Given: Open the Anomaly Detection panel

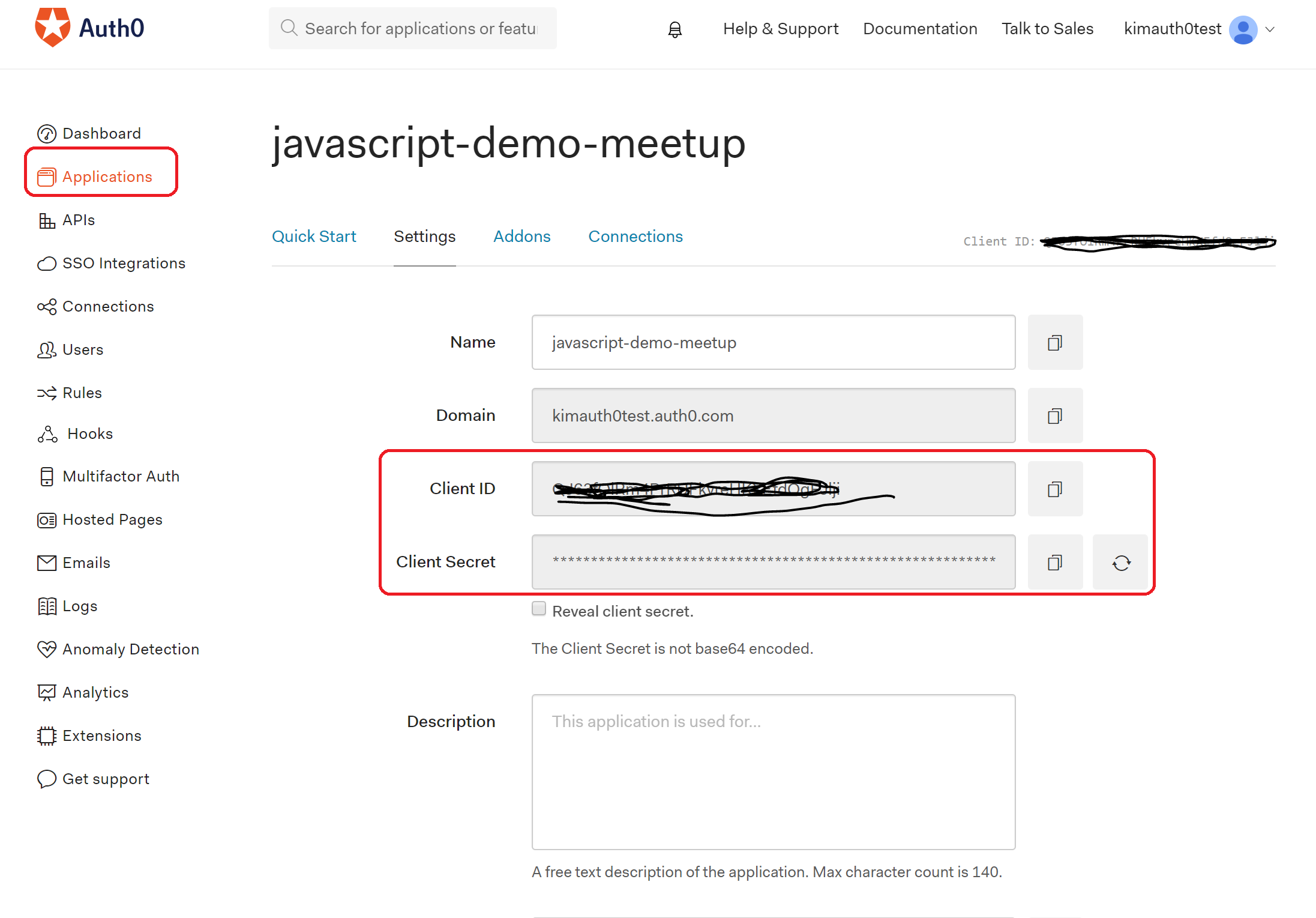Looking at the screenshot, I should tap(131, 649).
